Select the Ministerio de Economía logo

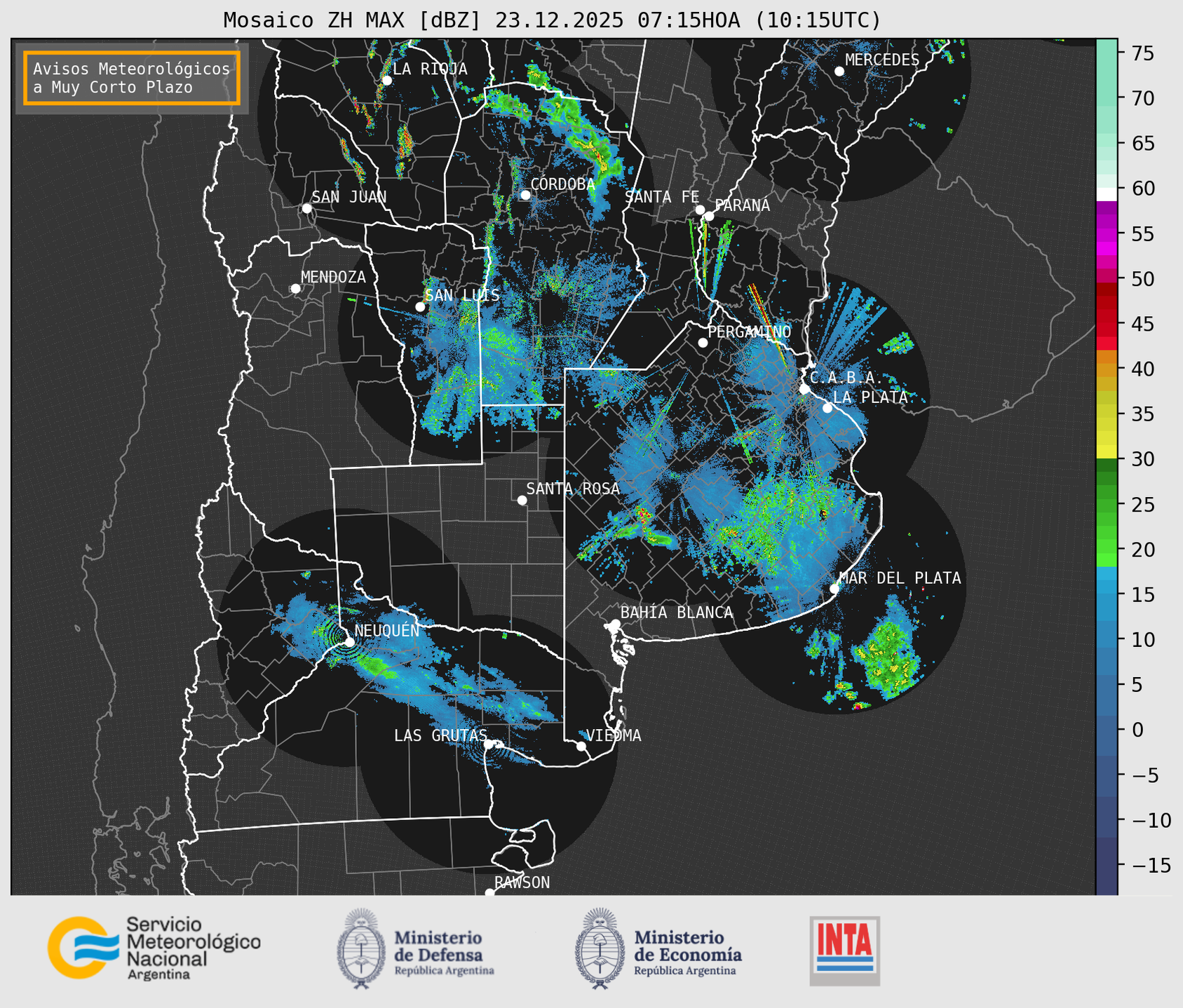point(658,948)
